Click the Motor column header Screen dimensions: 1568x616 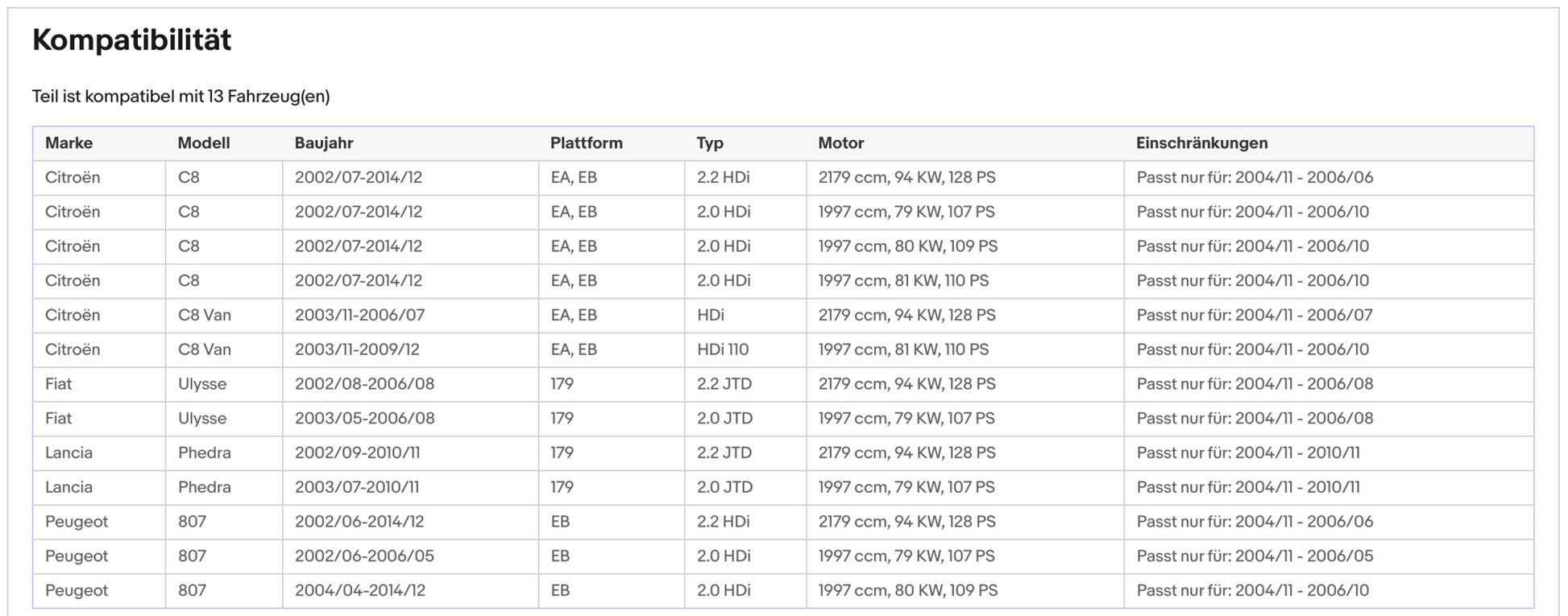[x=840, y=143]
